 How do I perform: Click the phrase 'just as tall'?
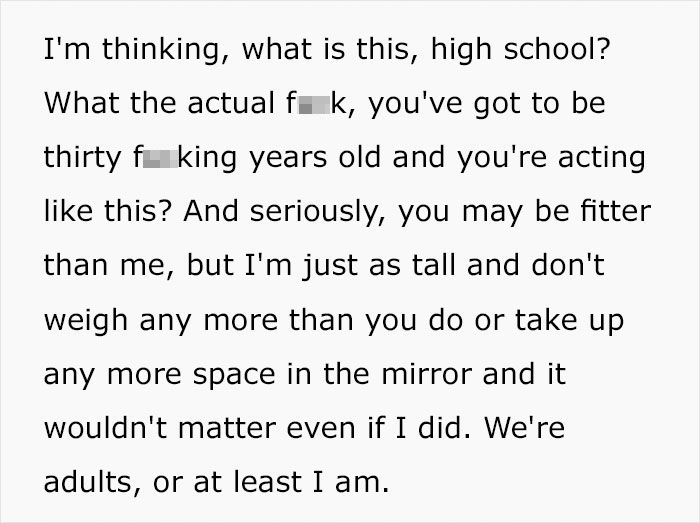(x=378, y=266)
